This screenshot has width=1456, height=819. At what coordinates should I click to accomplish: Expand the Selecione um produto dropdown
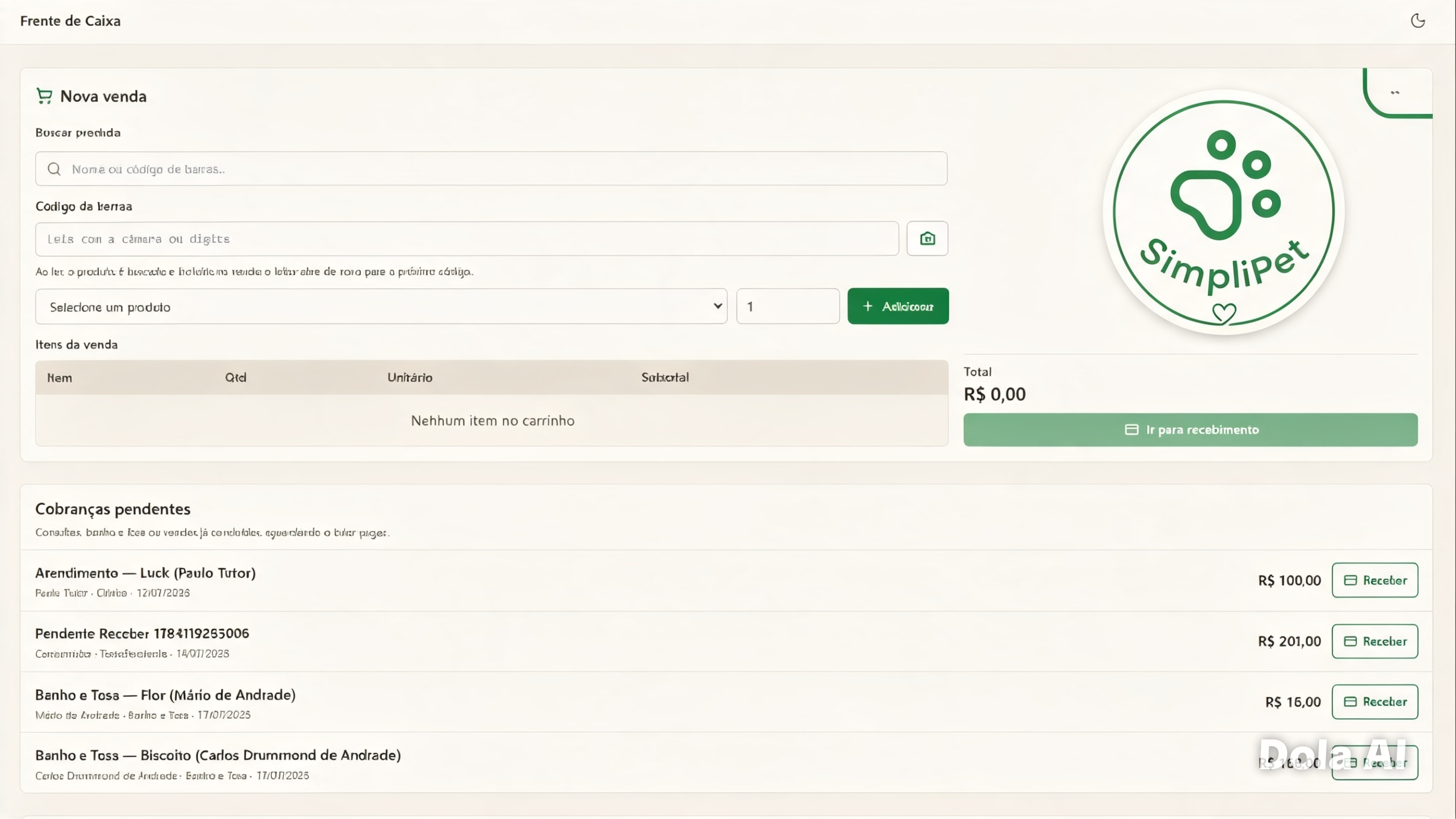click(381, 307)
